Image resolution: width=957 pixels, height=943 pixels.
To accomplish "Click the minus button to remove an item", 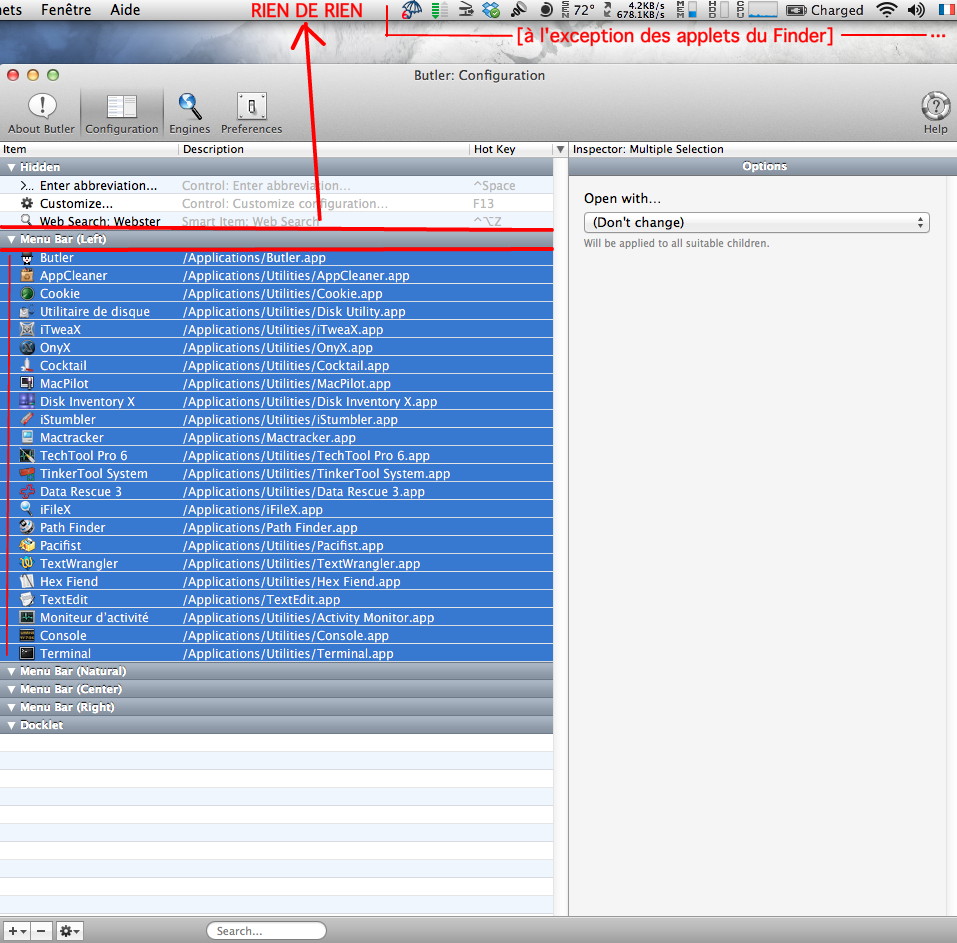I will point(41,931).
